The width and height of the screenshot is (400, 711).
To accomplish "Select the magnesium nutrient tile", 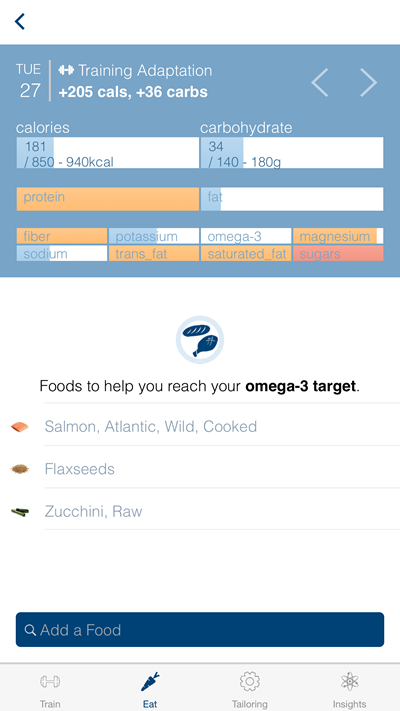I will point(338,236).
